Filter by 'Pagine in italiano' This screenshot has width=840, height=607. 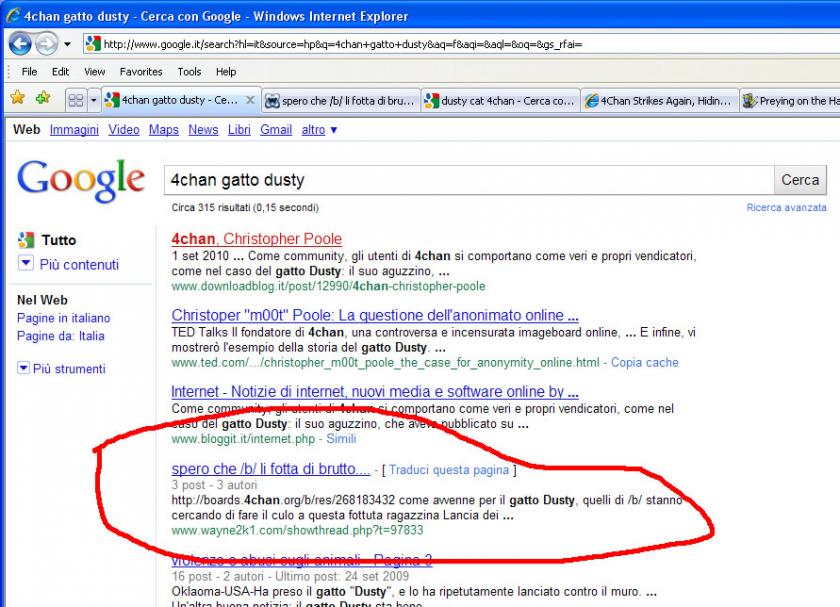pyautogui.click(x=63, y=318)
